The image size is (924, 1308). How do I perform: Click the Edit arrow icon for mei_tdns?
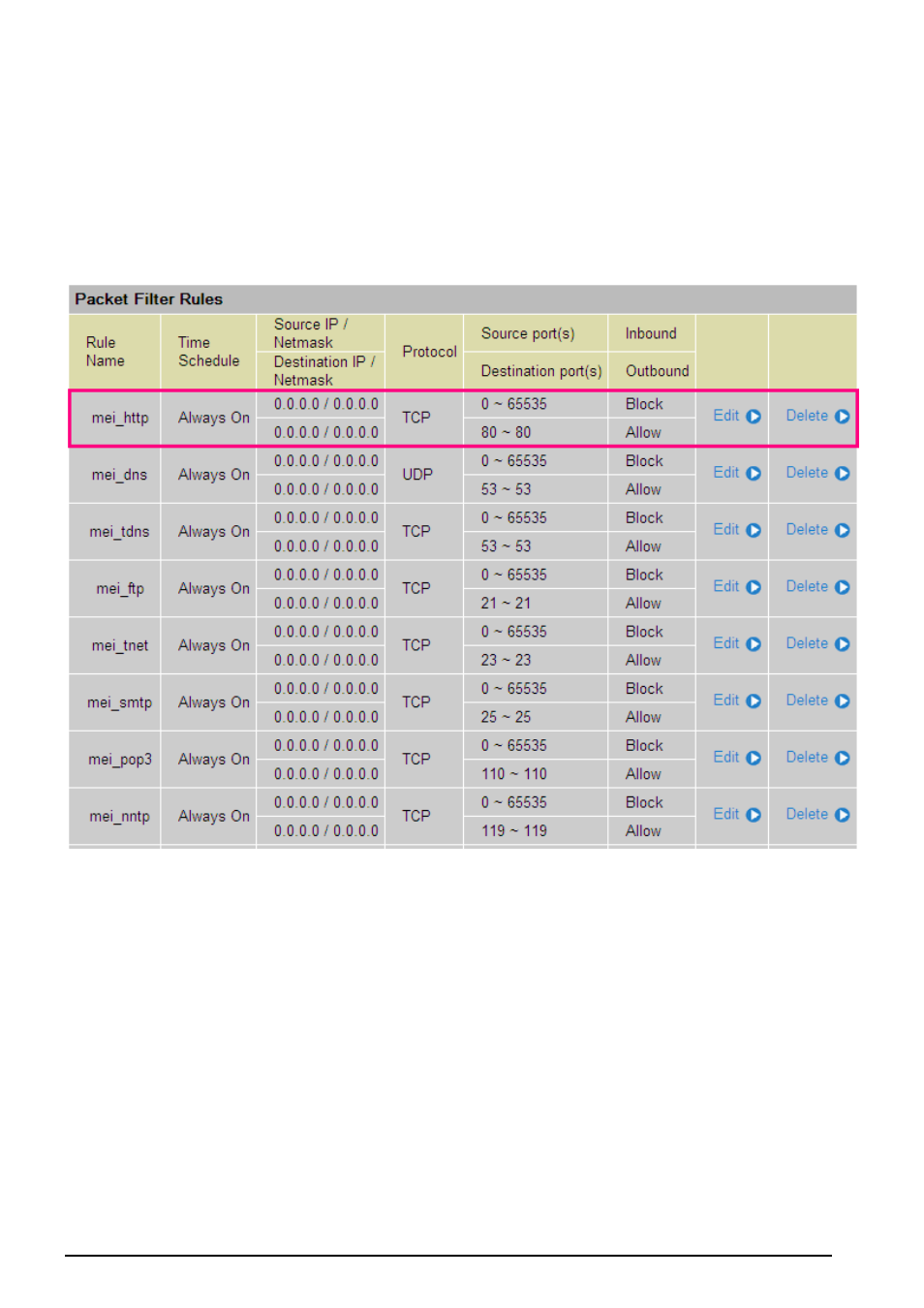click(754, 531)
